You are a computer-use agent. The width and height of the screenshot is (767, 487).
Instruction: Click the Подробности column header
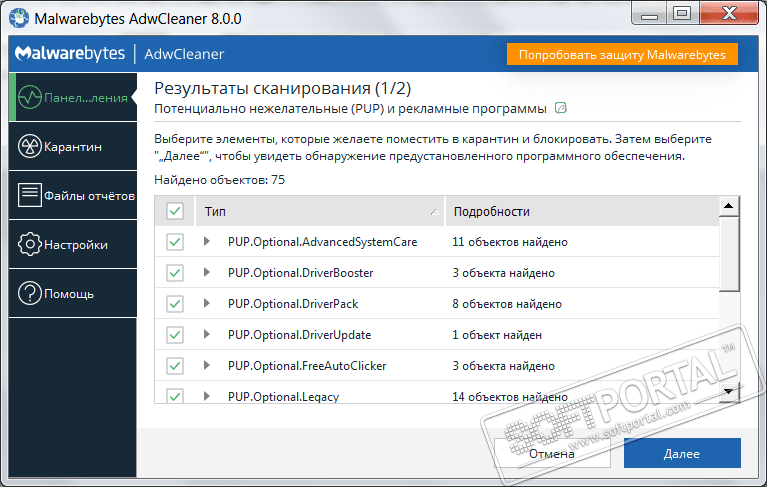(582, 211)
